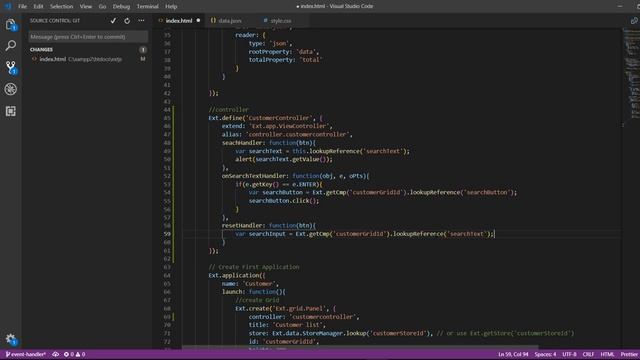Click the SOURCE CONTROL: GIT panel title
The width and height of the screenshot is (640, 360).
[55, 20]
